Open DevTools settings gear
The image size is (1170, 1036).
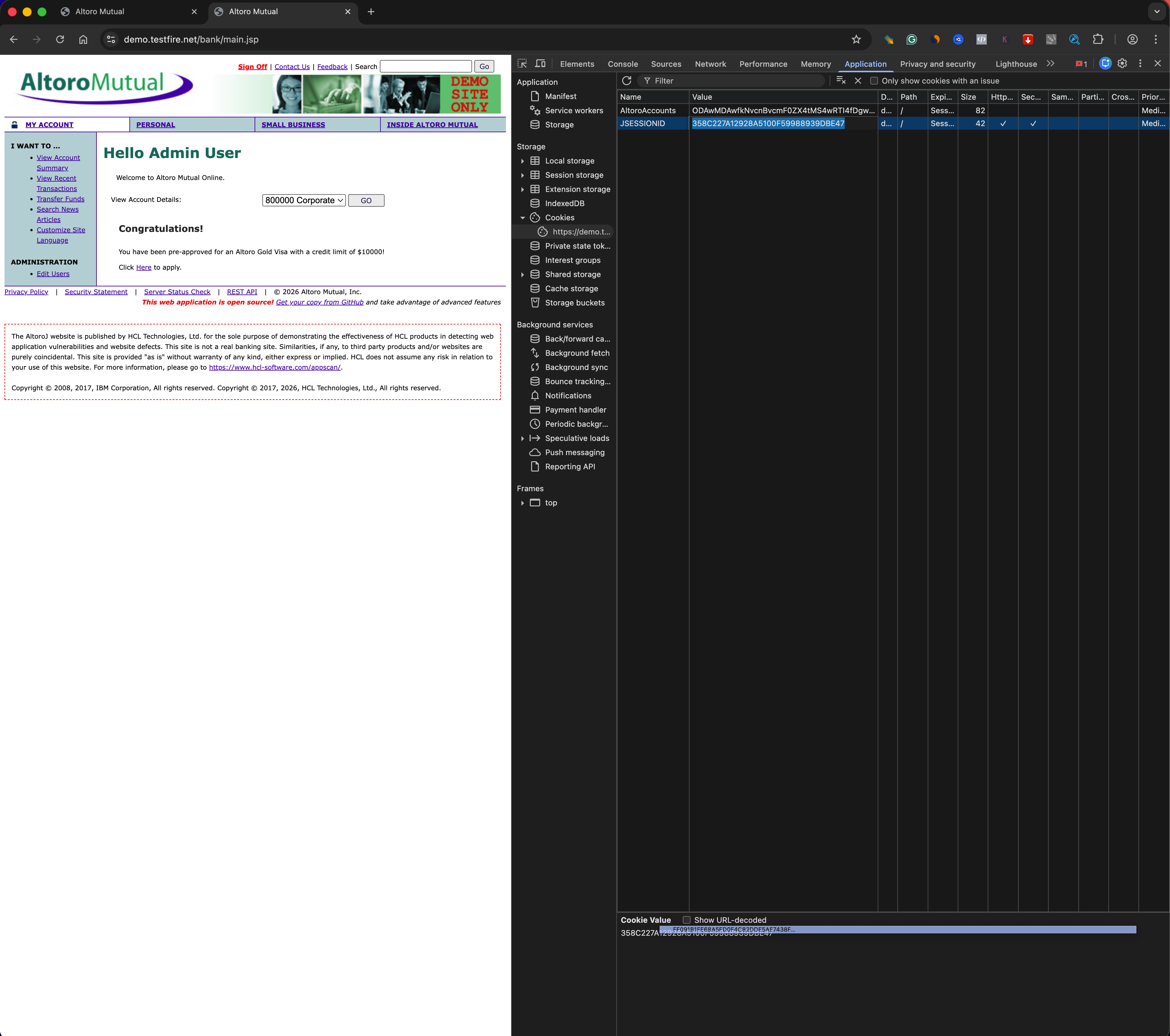click(x=1123, y=64)
